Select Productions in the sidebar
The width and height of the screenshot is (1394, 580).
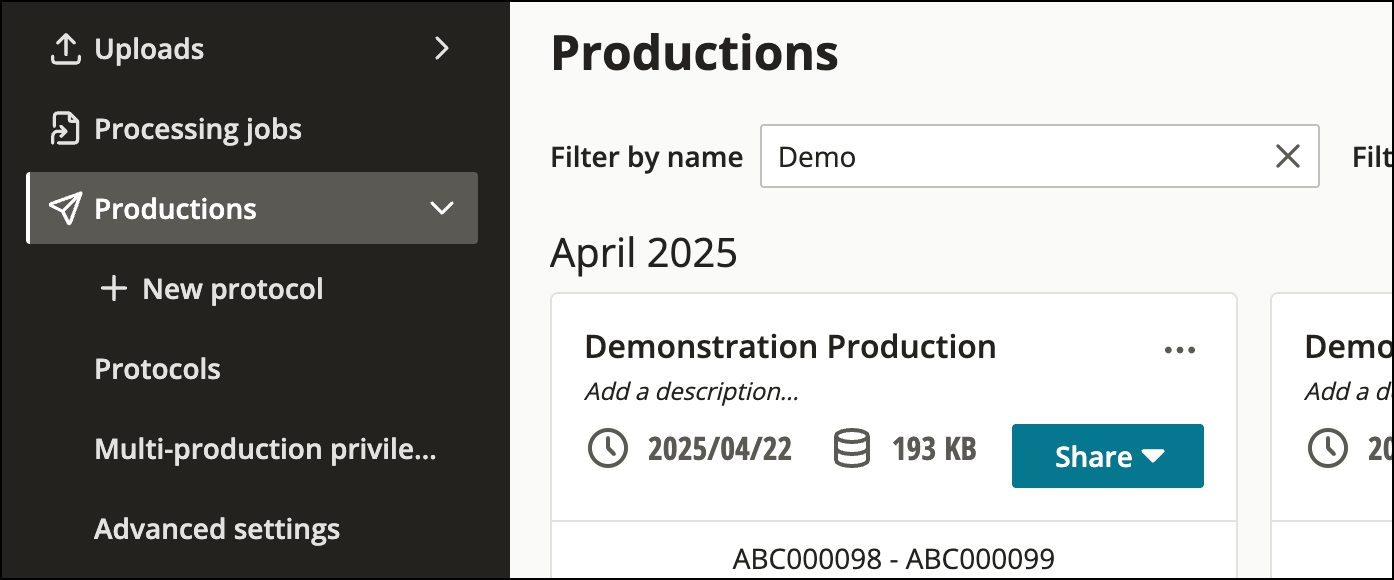tap(252, 208)
